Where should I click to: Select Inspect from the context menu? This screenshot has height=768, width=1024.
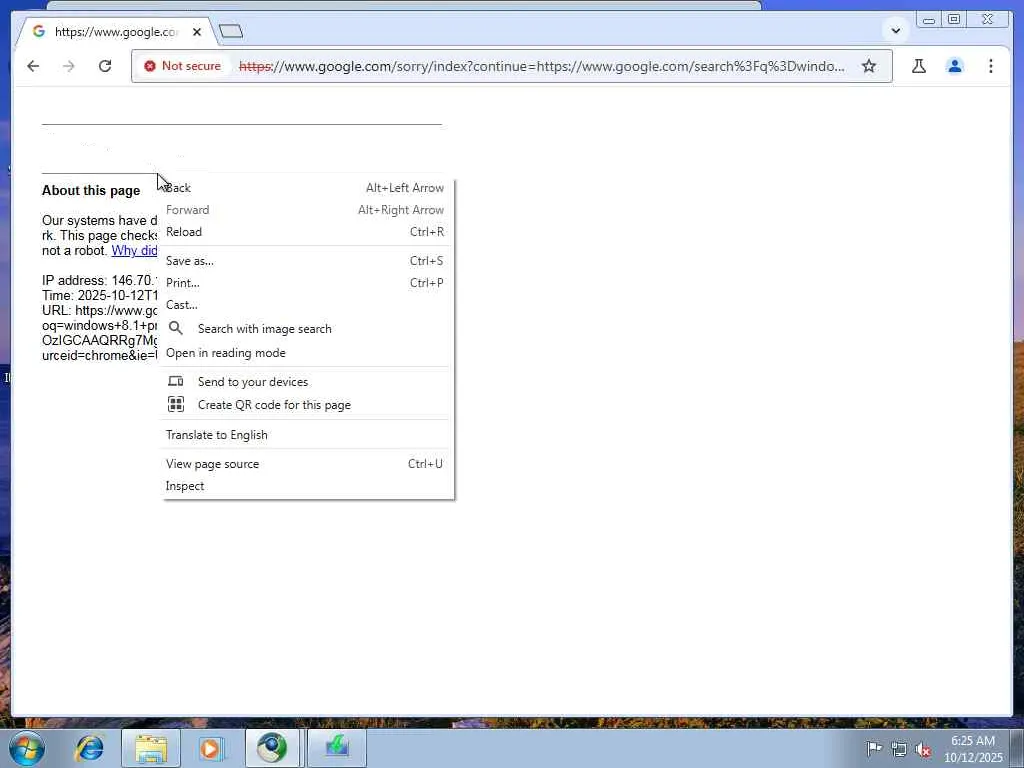pyautogui.click(x=307, y=486)
